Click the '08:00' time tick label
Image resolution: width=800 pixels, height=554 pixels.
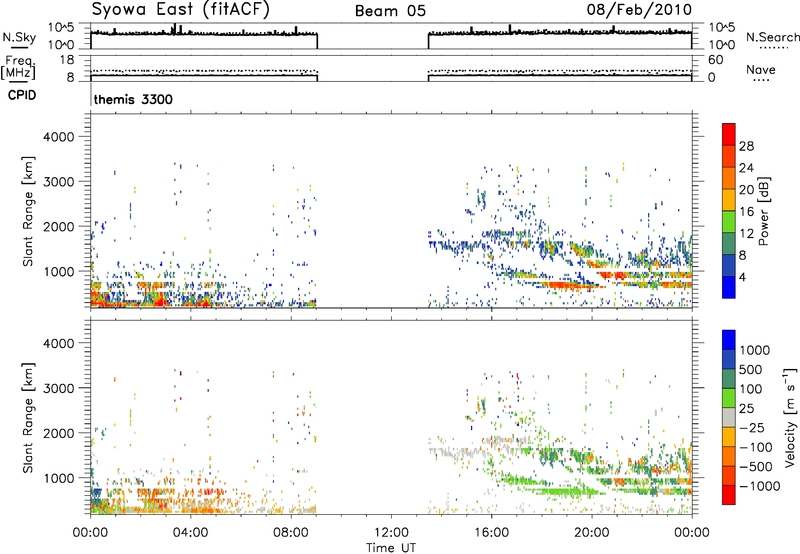291,533
